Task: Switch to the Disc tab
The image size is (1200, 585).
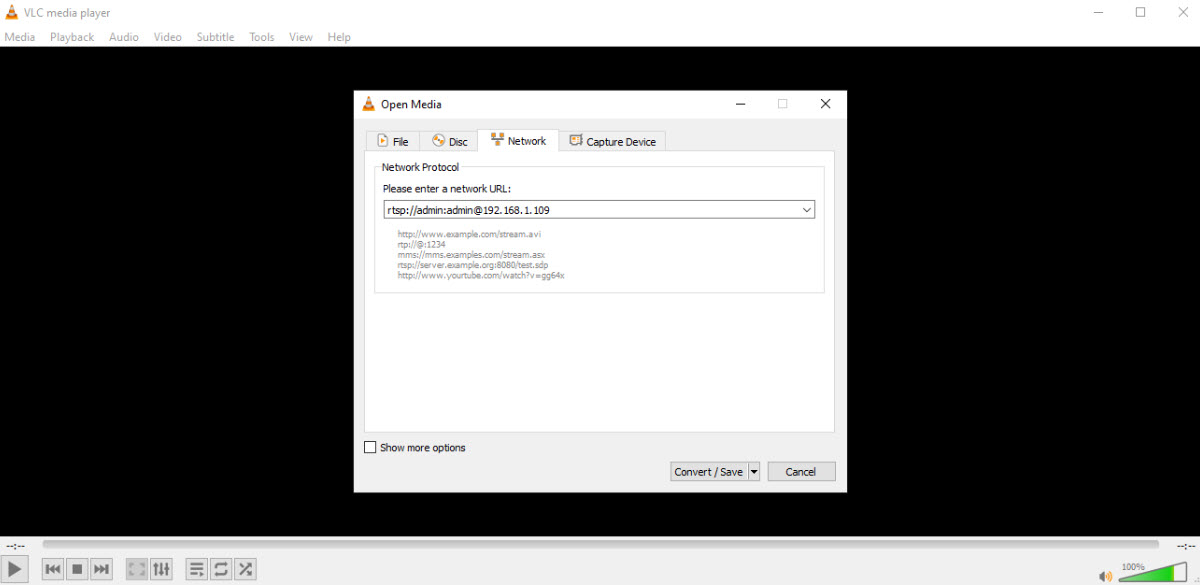Action: pyautogui.click(x=449, y=142)
